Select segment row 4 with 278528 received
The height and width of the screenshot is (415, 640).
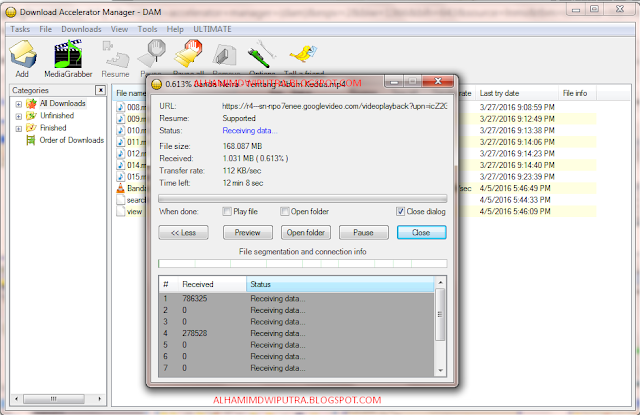point(297,333)
